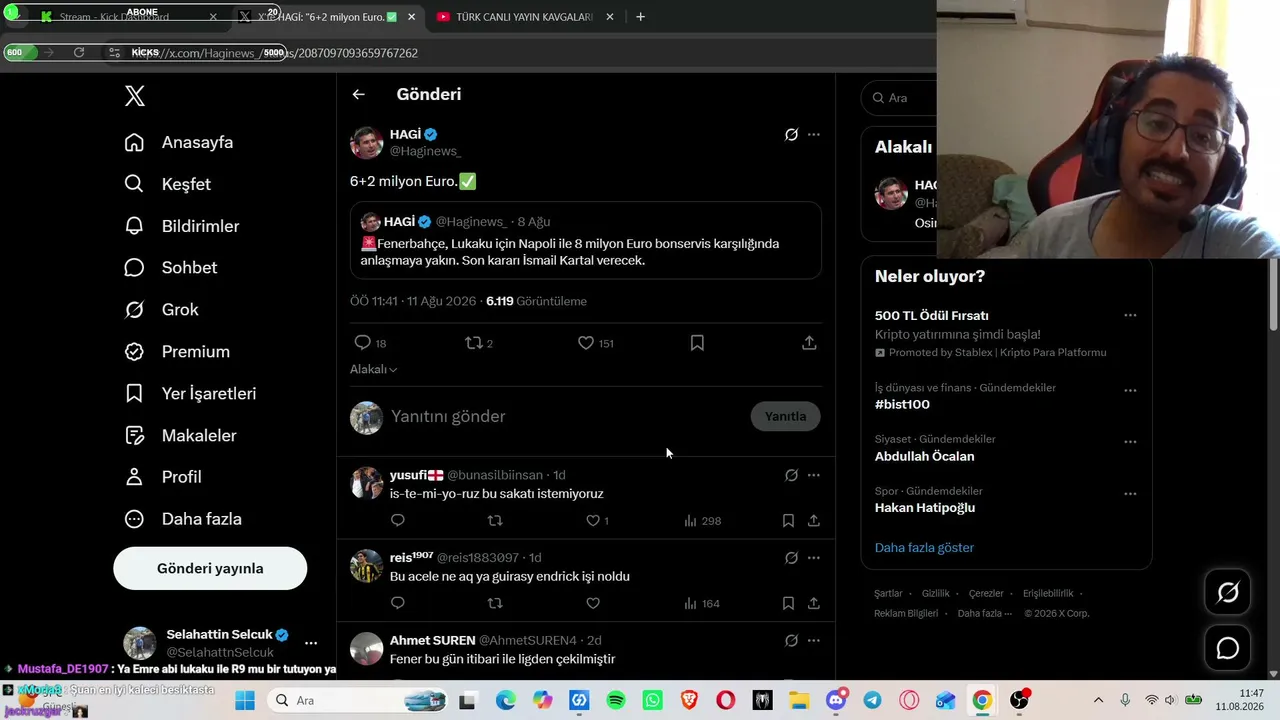Viewport: 1280px width, 720px height.
Task: Open the quoted post about Lukaku and Napoli
Action: (x=586, y=241)
